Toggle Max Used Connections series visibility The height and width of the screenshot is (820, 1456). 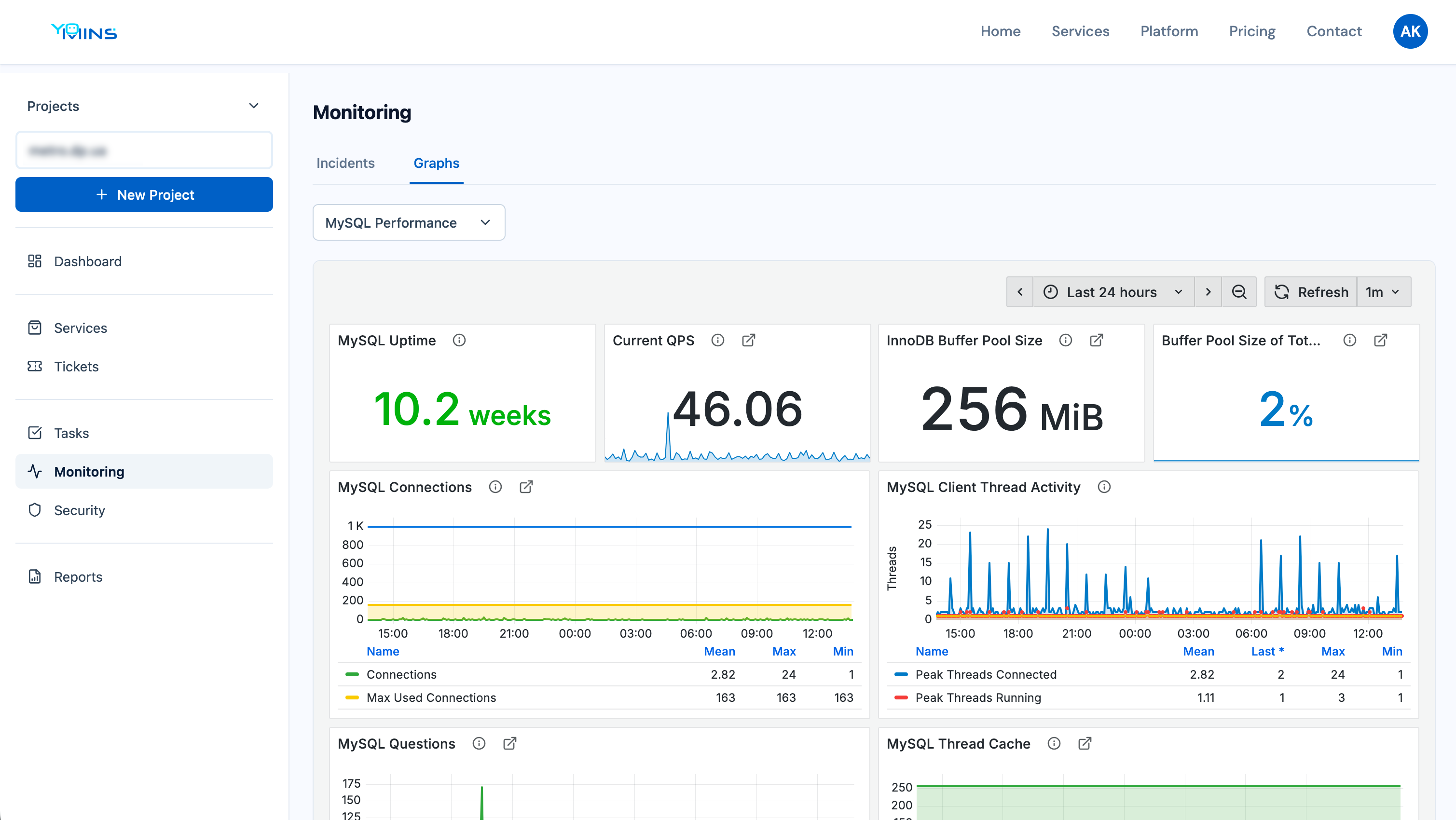(x=431, y=697)
